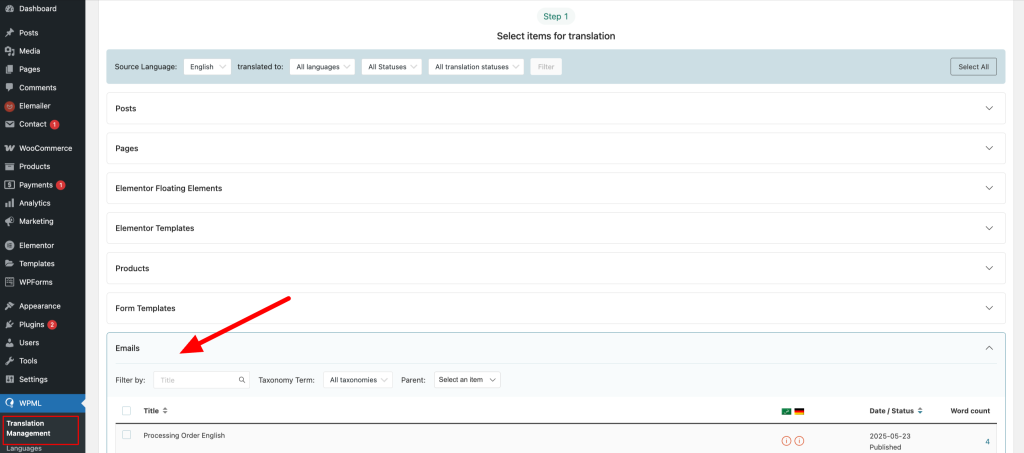This screenshot has height=453, width=1024.
Task: Click the Media library icon
Action: point(9,51)
